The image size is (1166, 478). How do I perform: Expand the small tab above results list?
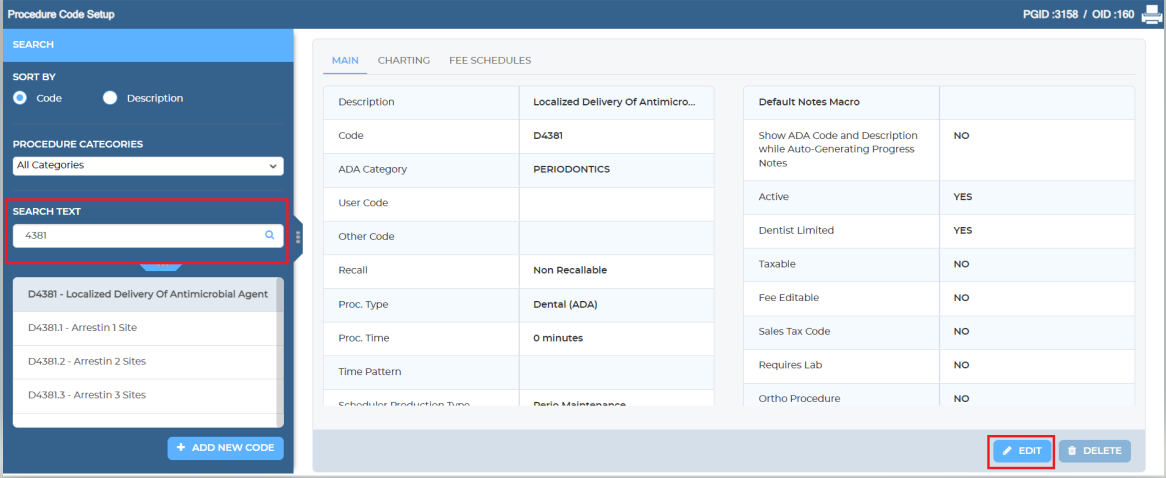click(x=160, y=267)
